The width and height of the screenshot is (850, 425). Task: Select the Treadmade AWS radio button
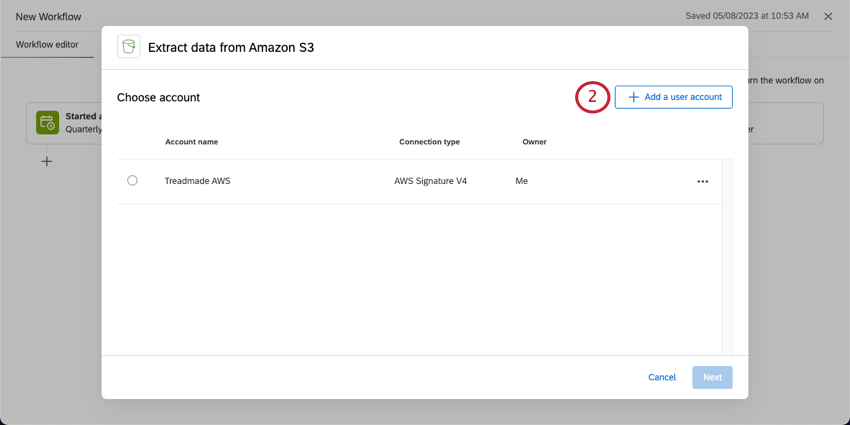[x=132, y=181]
